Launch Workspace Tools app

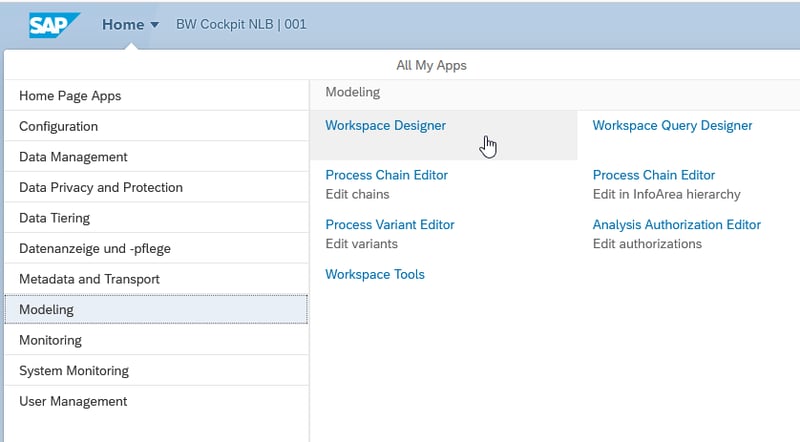[x=375, y=274]
